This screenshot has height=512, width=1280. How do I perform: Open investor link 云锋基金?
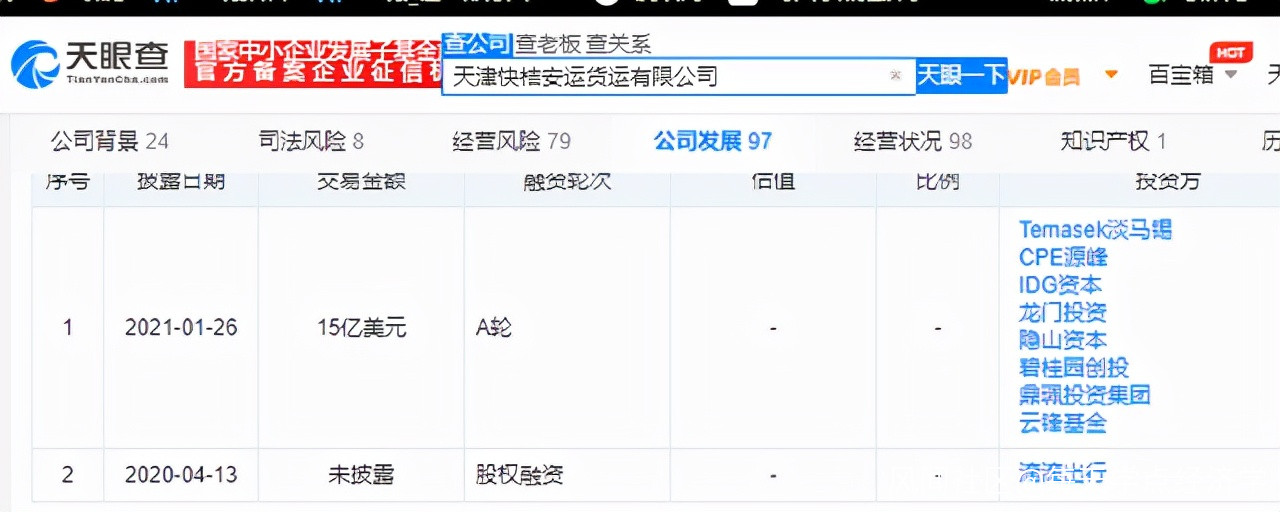click(1062, 423)
